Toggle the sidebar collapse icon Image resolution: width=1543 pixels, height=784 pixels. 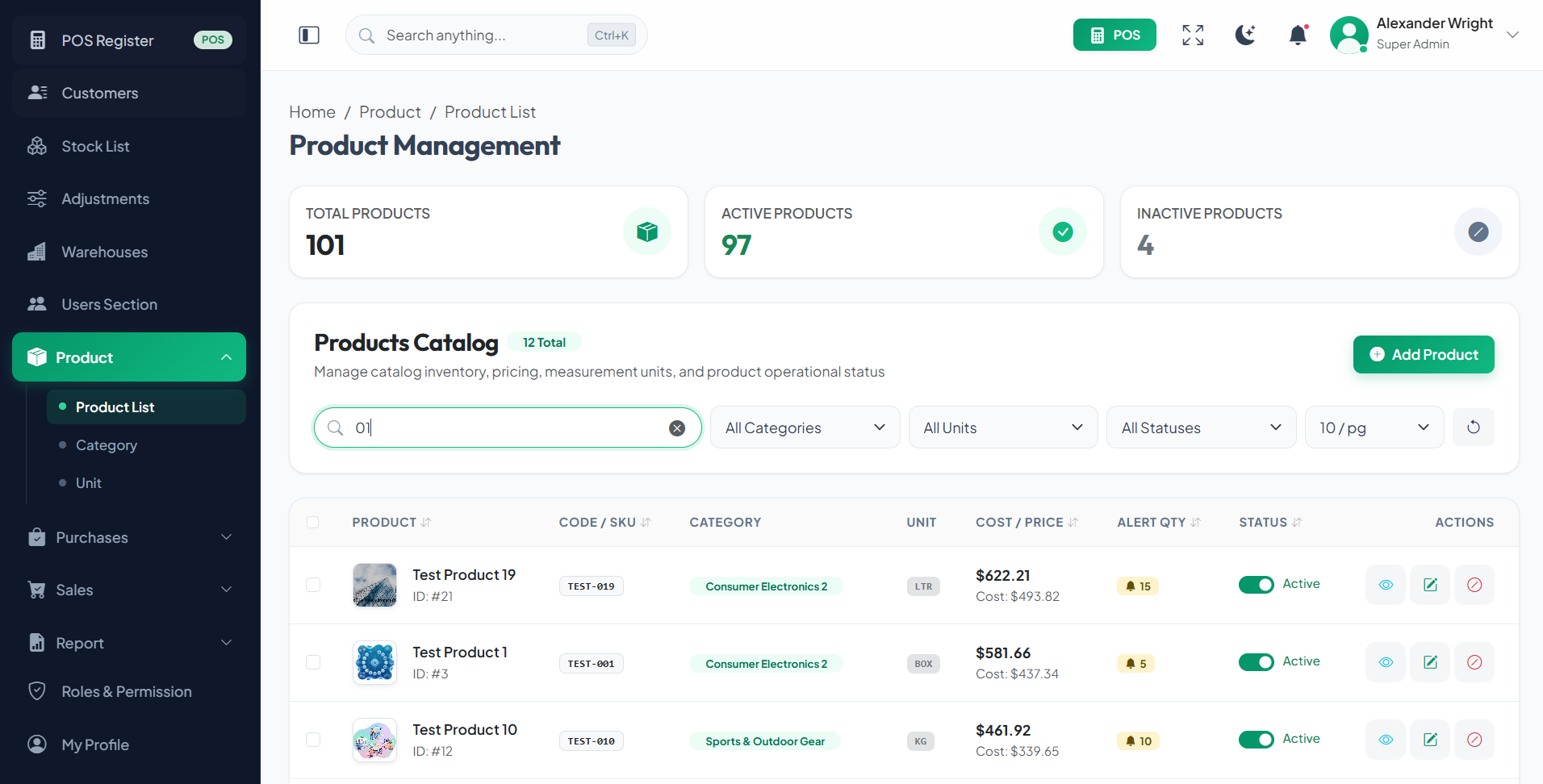point(309,35)
